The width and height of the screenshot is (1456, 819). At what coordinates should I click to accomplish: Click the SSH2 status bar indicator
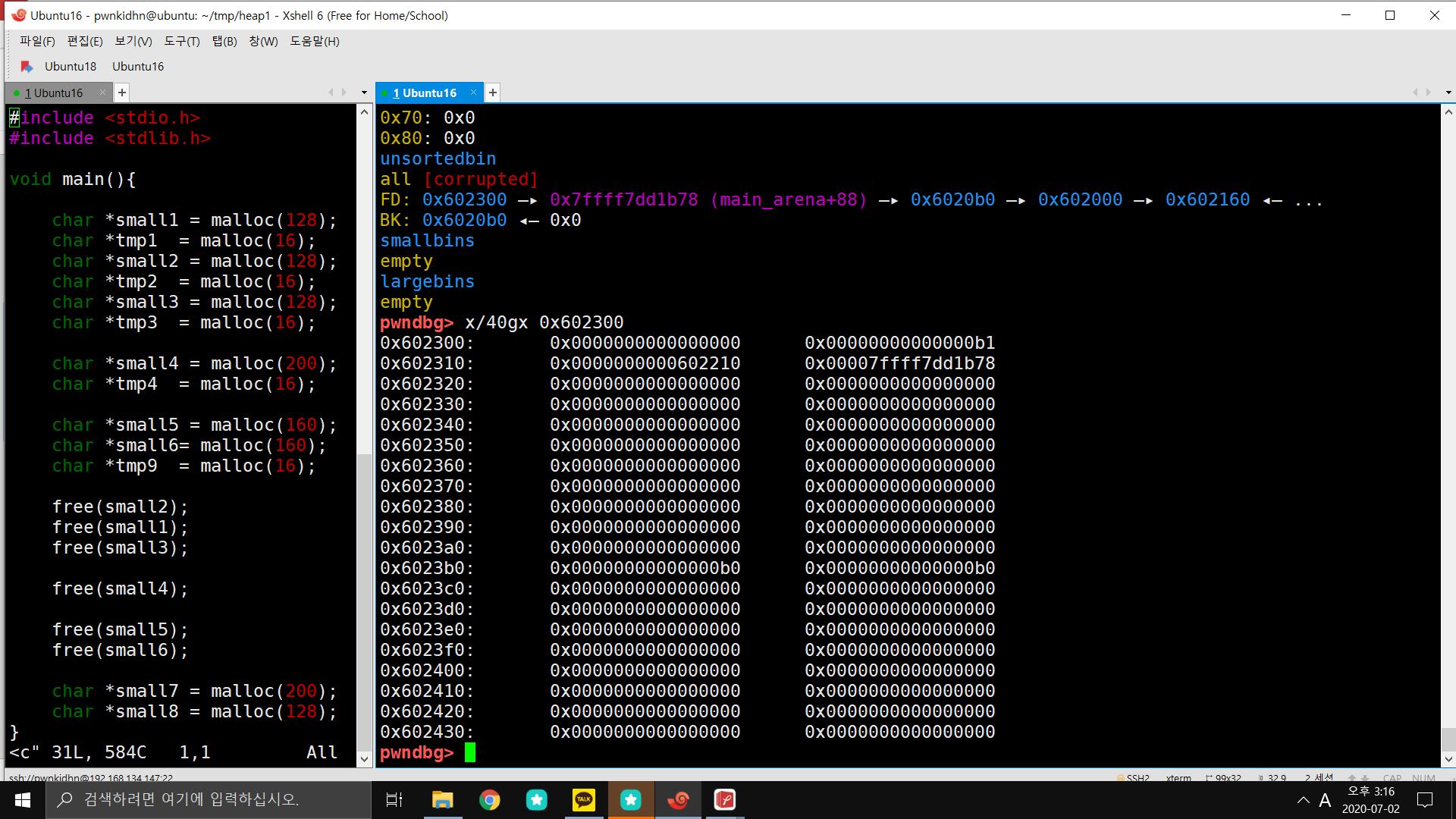coord(1133,777)
